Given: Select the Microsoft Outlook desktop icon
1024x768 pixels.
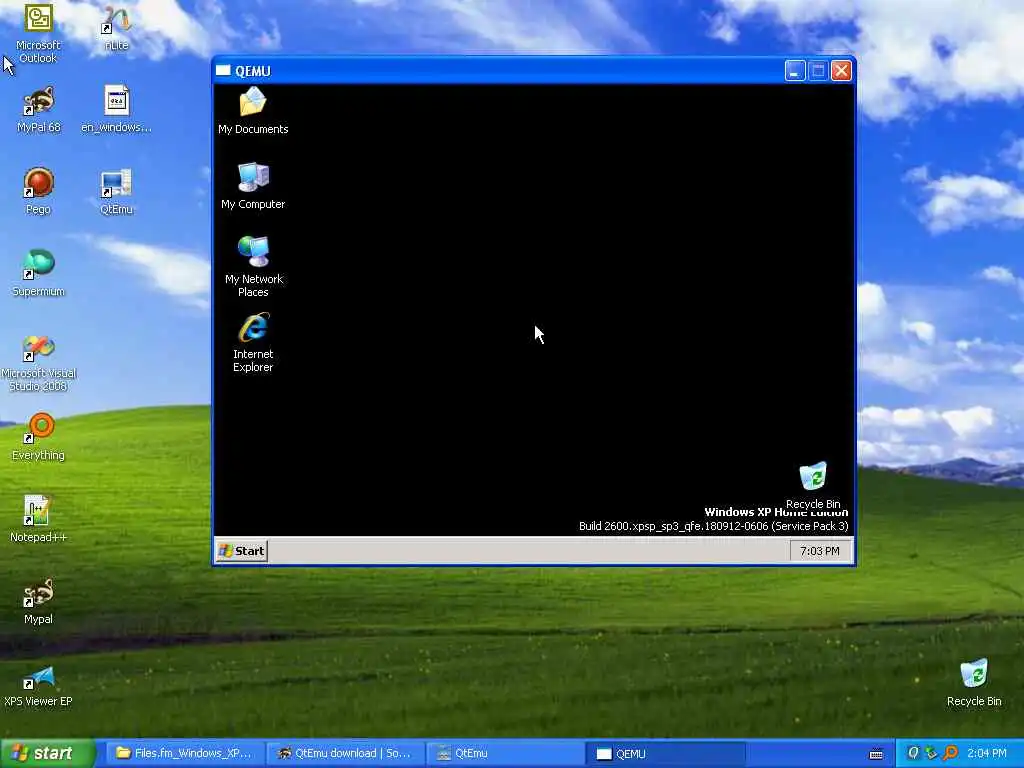Looking at the screenshot, I should (38, 33).
